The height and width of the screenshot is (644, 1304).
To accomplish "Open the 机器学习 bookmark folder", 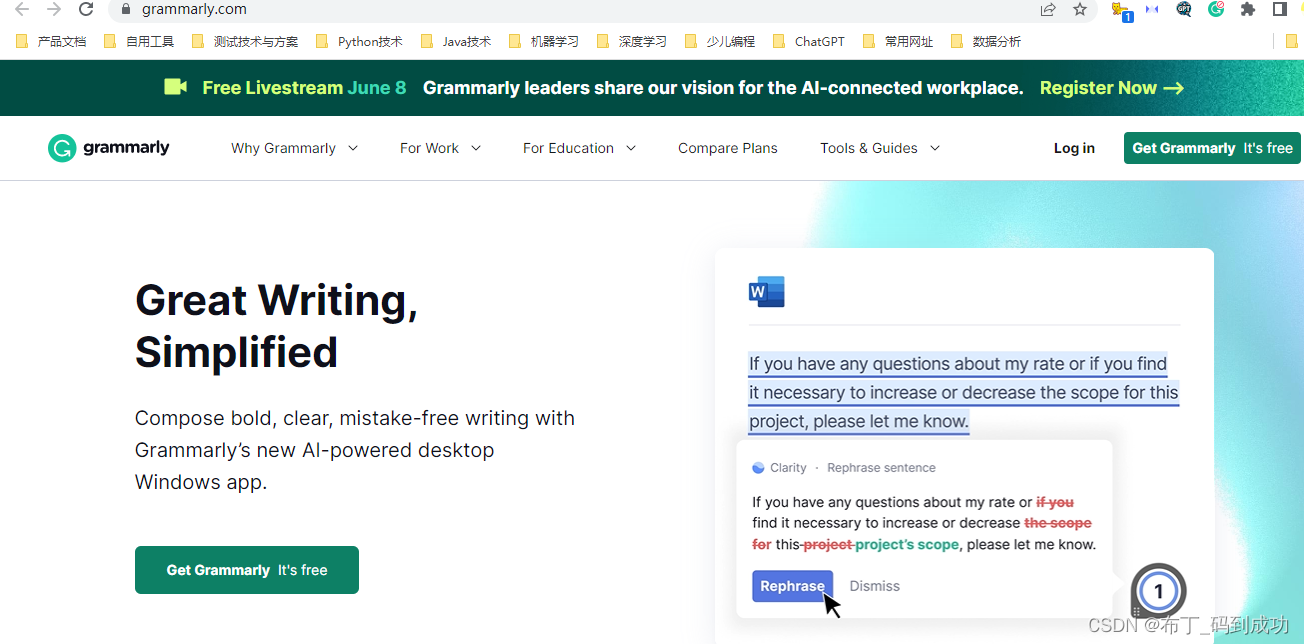I will 544,41.
